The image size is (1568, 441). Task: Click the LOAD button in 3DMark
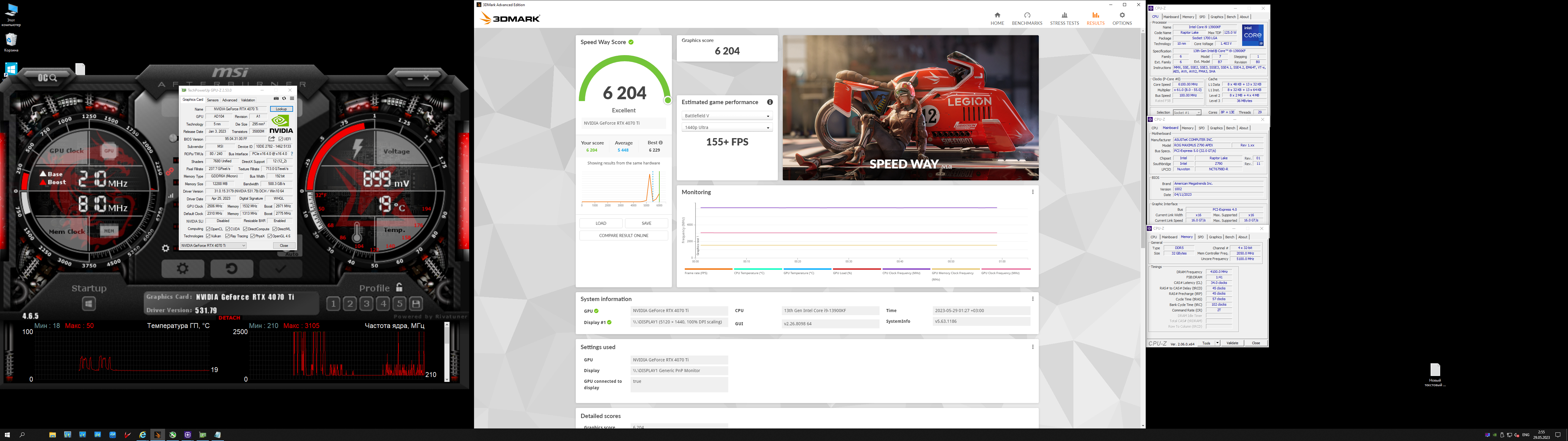pos(601,224)
